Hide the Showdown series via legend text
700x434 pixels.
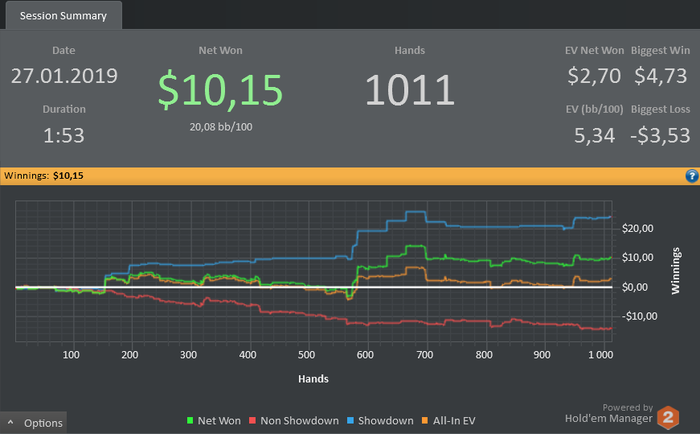[386, 421]
